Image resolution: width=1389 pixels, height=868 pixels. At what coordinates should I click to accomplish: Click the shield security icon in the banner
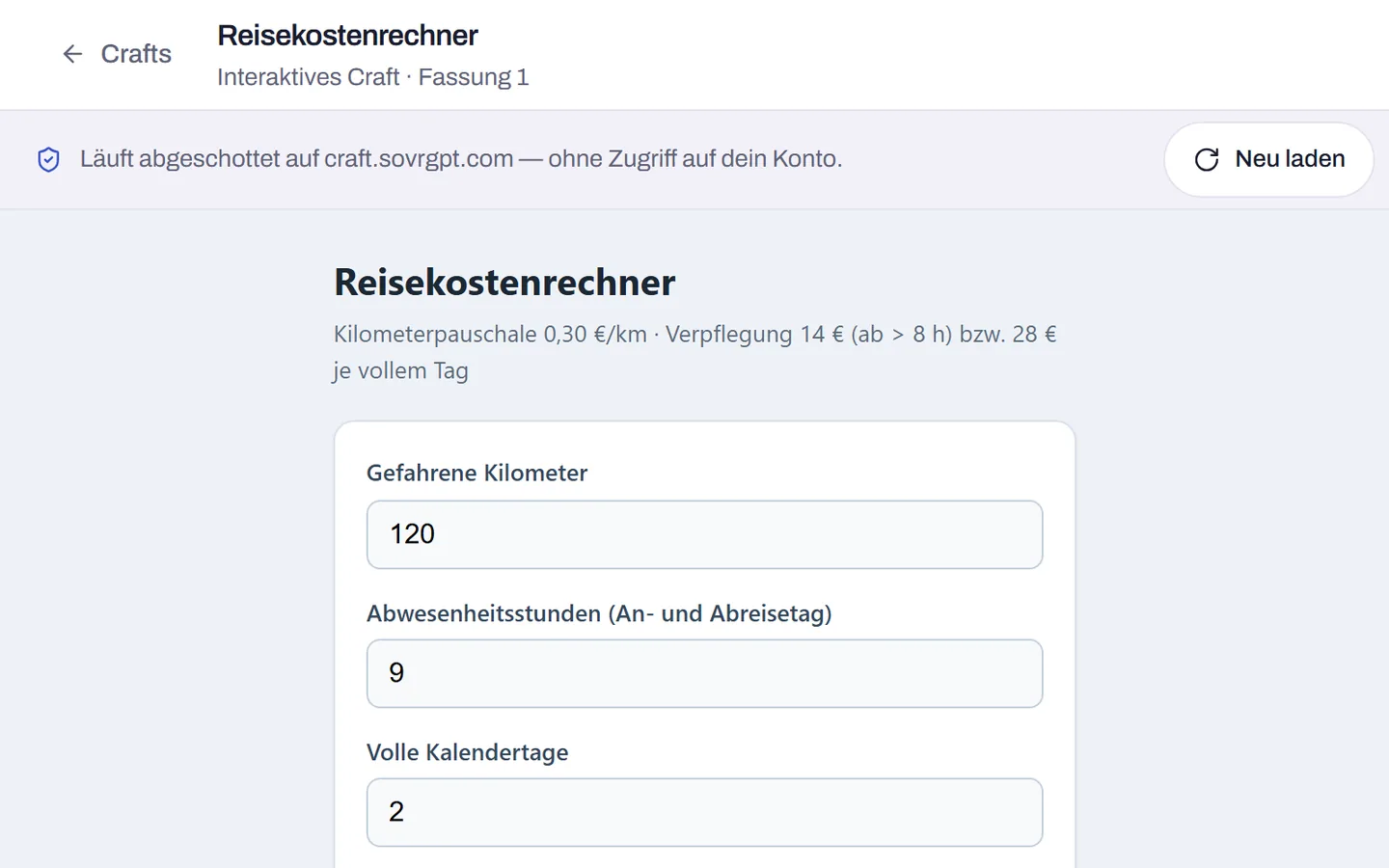pos(48,159)
